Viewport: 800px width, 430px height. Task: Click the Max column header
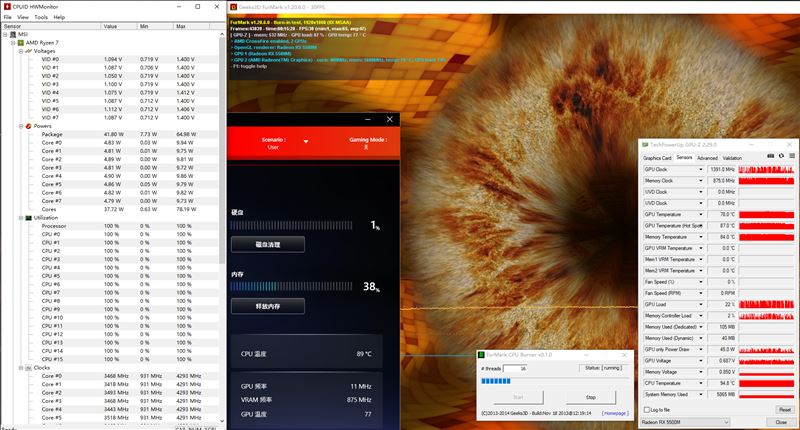tap(191, 26)
